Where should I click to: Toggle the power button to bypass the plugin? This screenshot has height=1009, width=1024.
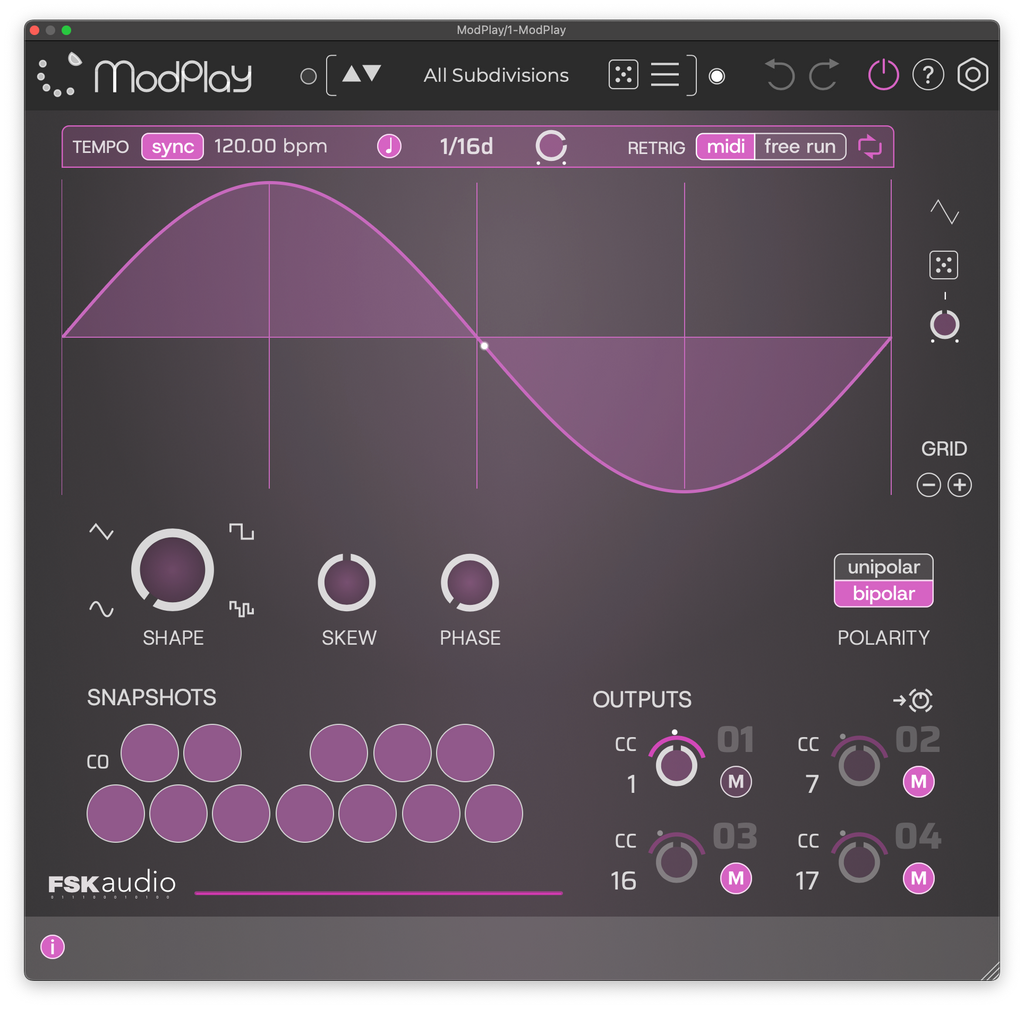tap(883, 74)
